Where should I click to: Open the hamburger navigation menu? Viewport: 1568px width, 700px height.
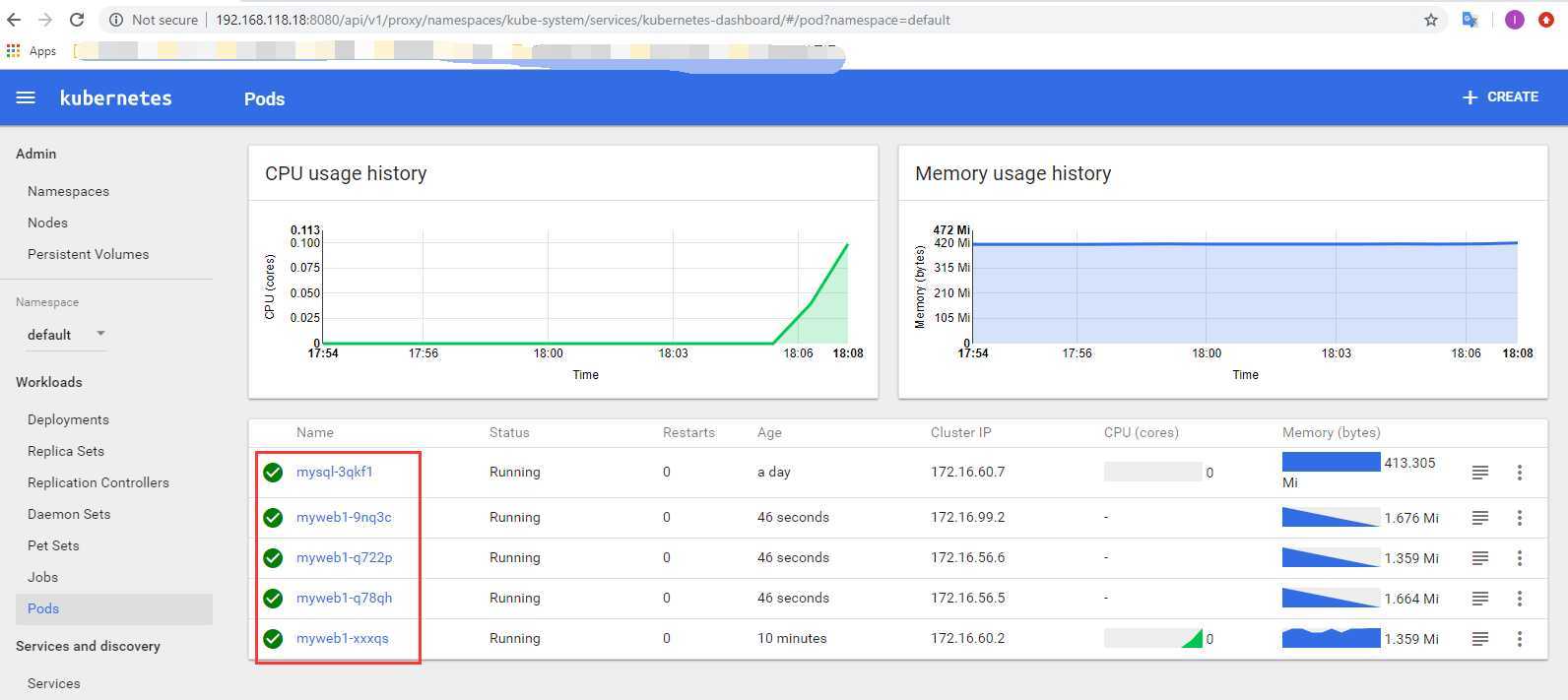tap(27, 97)
